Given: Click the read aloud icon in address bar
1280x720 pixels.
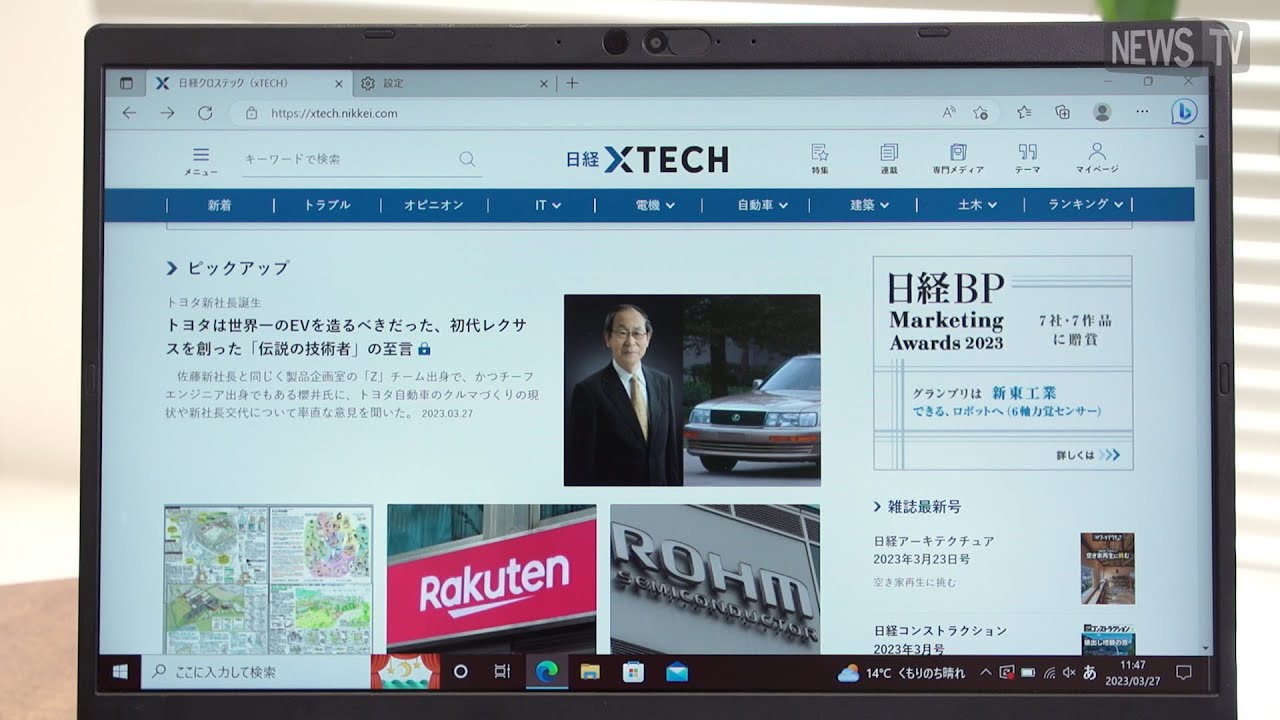Looking at the screenshot, I should [949, 113].
